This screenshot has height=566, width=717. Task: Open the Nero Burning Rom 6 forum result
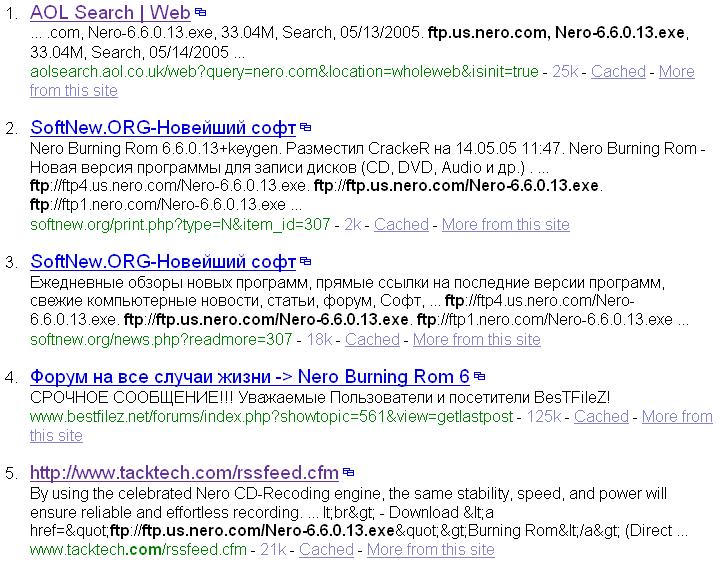250,377
